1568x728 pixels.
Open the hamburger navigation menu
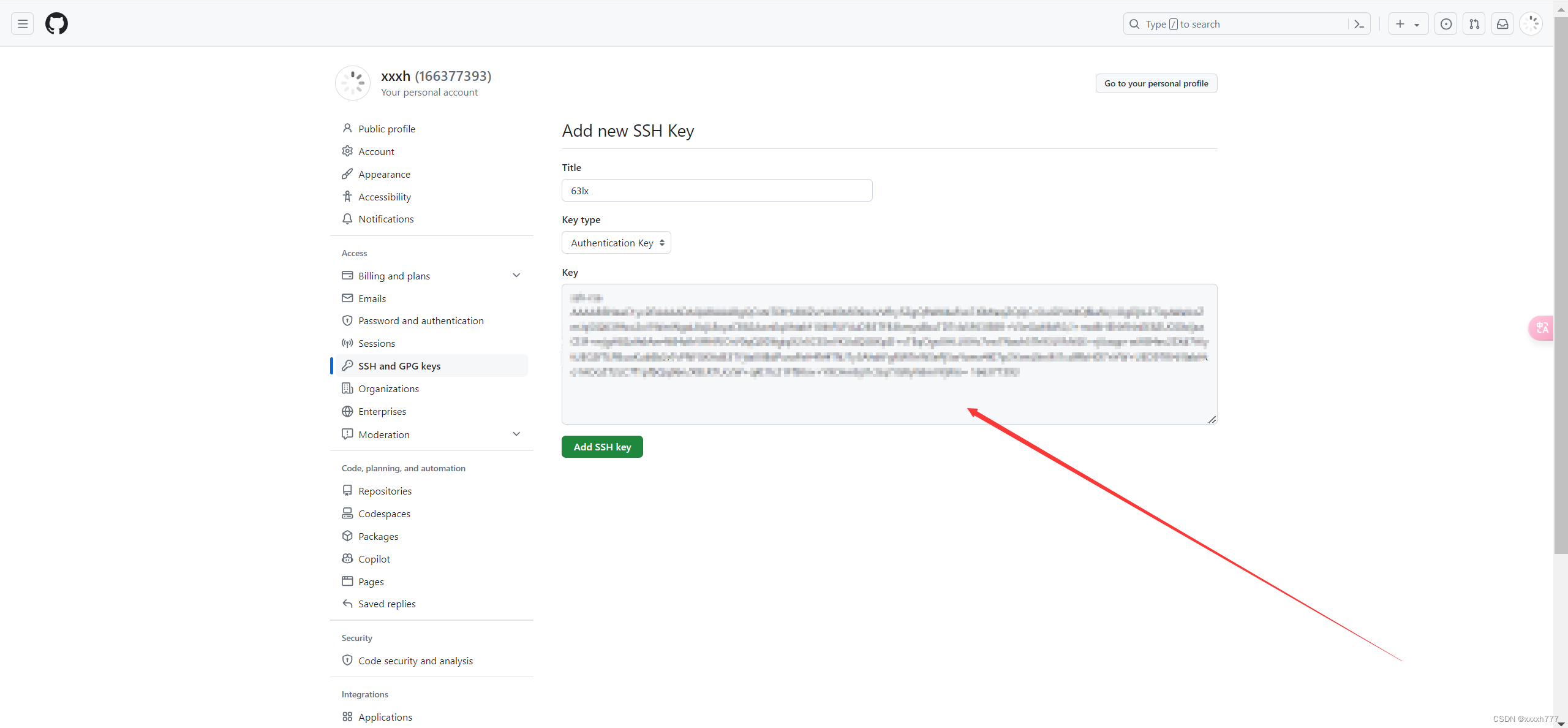coord(23,24)
